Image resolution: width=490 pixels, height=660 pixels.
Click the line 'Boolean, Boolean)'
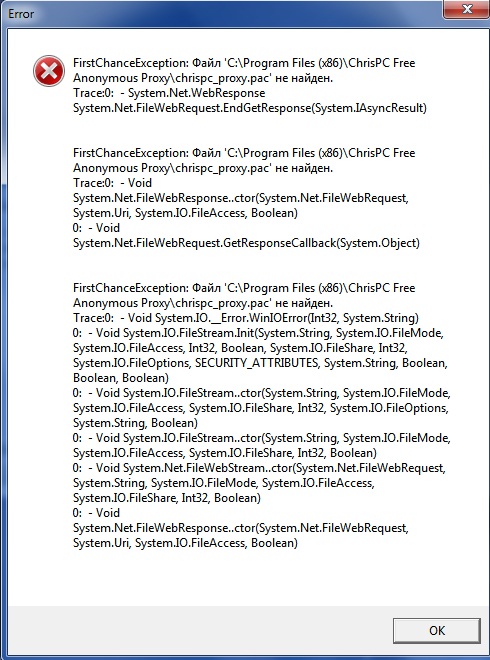pyautogui.click(x=121, y=378)
